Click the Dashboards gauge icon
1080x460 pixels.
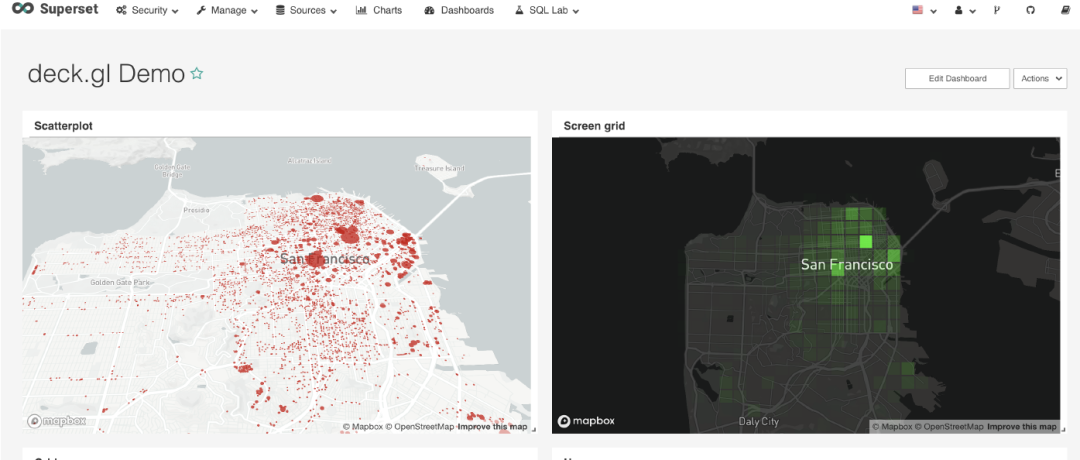point(430,10)
